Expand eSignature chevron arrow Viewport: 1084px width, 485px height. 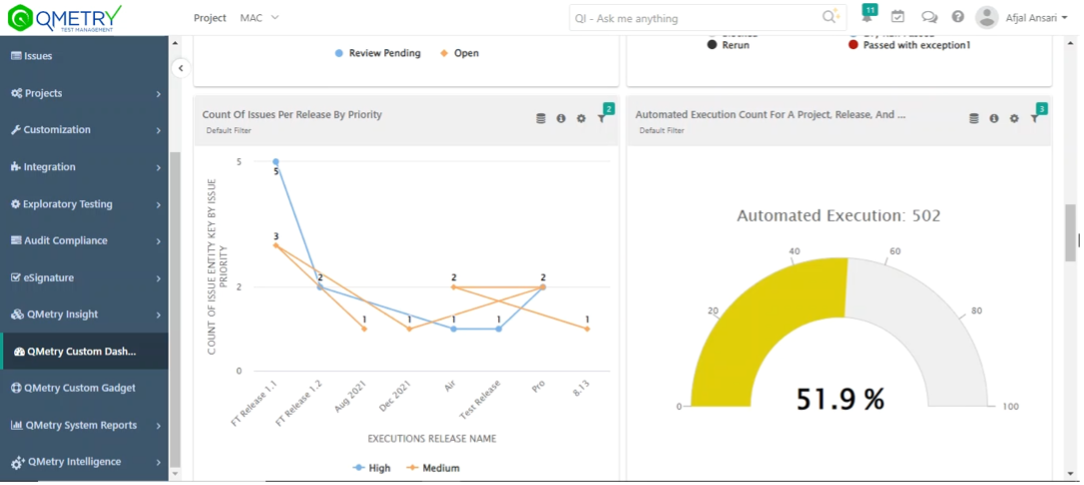tap(158, 278)
